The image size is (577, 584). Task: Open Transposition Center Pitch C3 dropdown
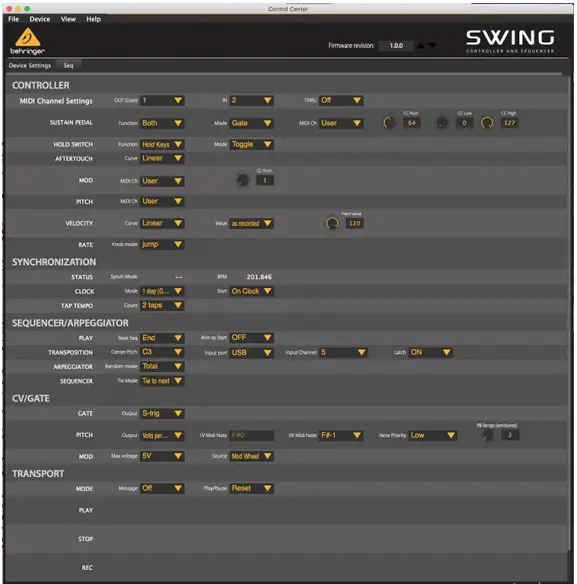pos(162,352)
